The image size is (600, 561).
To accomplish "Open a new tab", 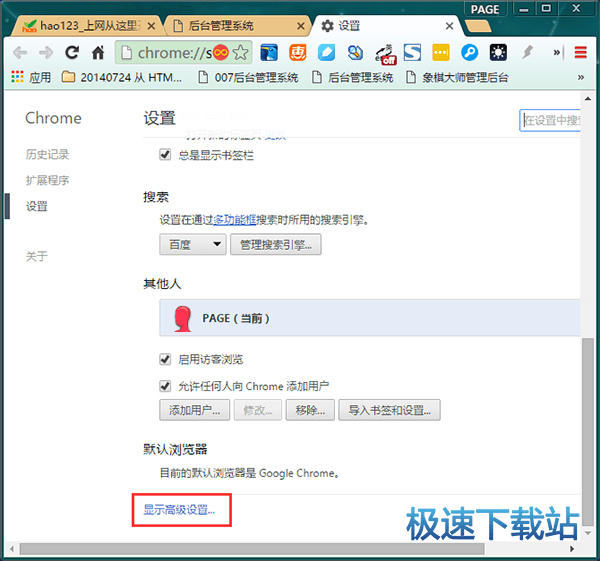I will point(478,26).
